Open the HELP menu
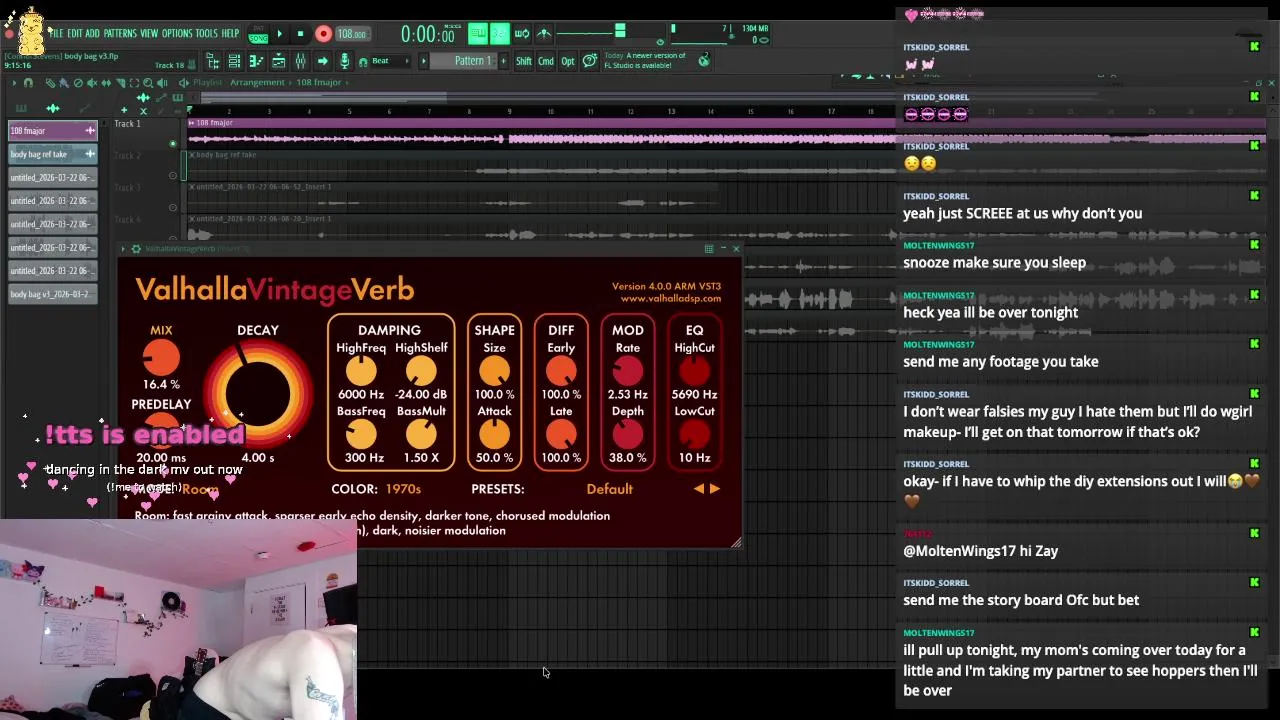Viewport: 1280px width, 720px height. point(230,34)
